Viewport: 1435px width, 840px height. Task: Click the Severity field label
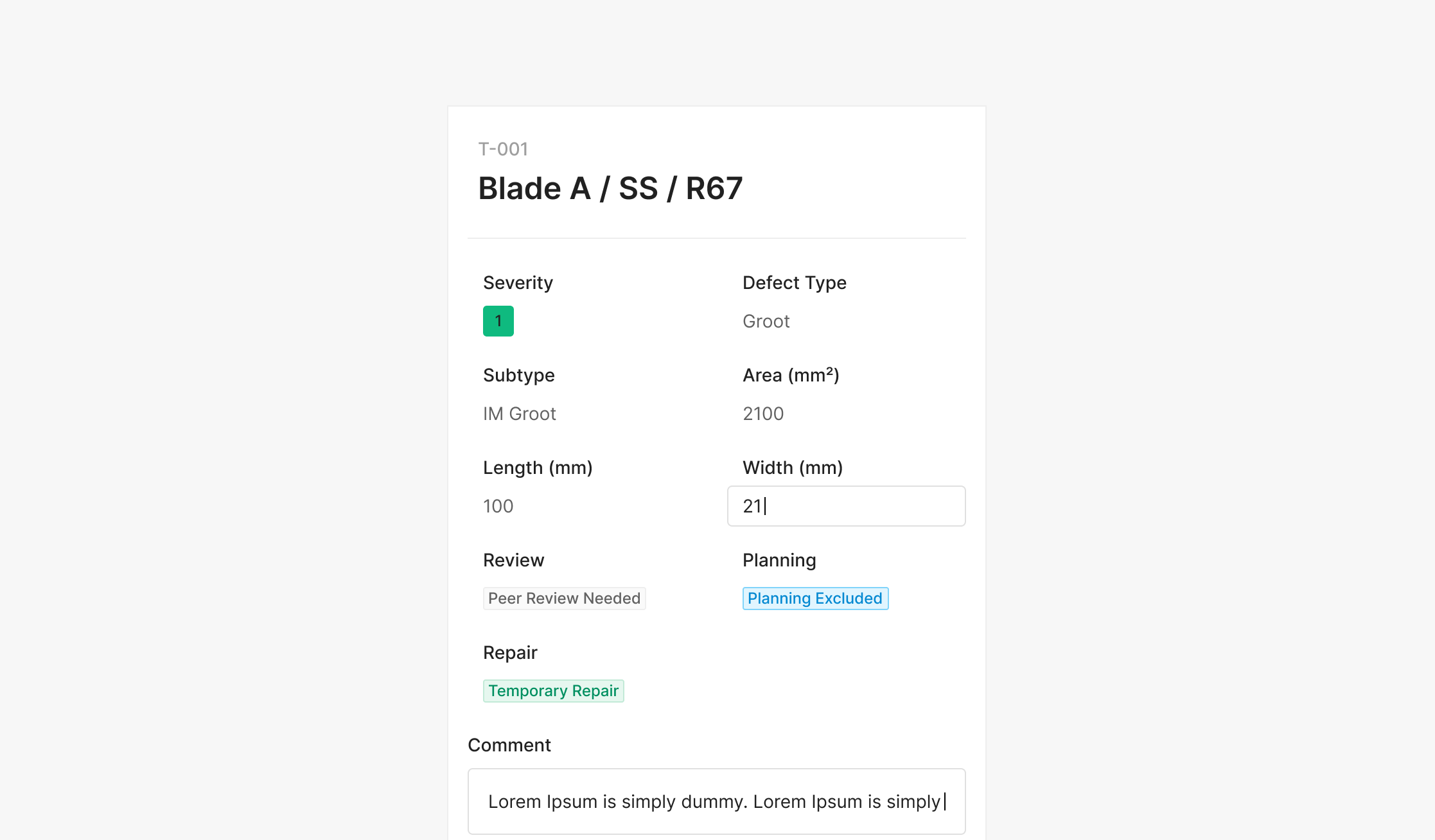coord(518,283)
